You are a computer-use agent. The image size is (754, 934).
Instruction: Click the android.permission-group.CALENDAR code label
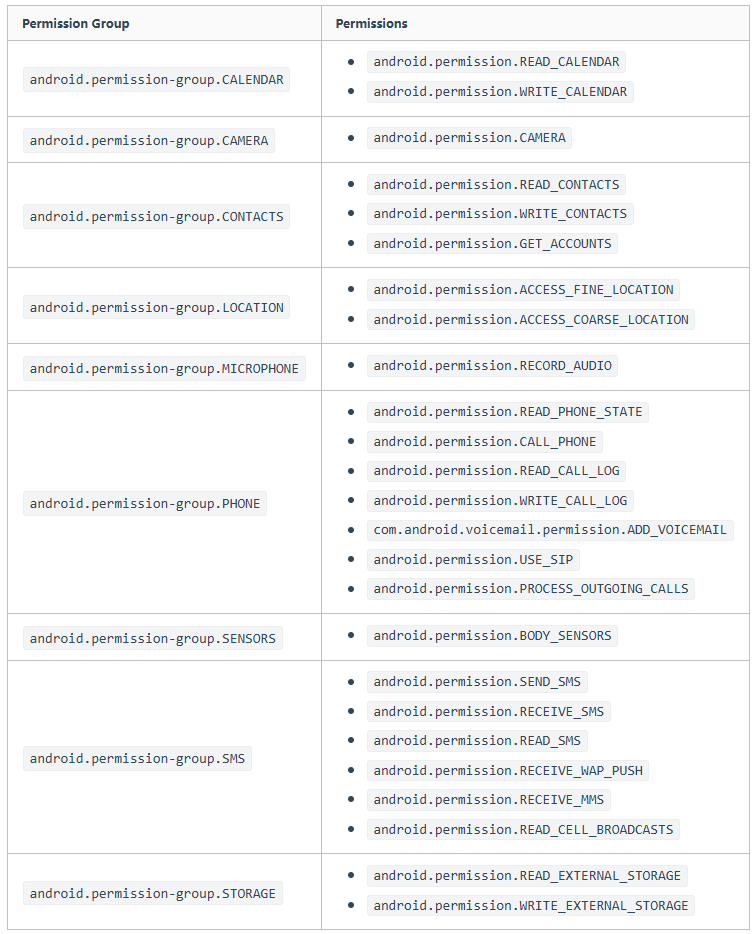click(156, 80)
